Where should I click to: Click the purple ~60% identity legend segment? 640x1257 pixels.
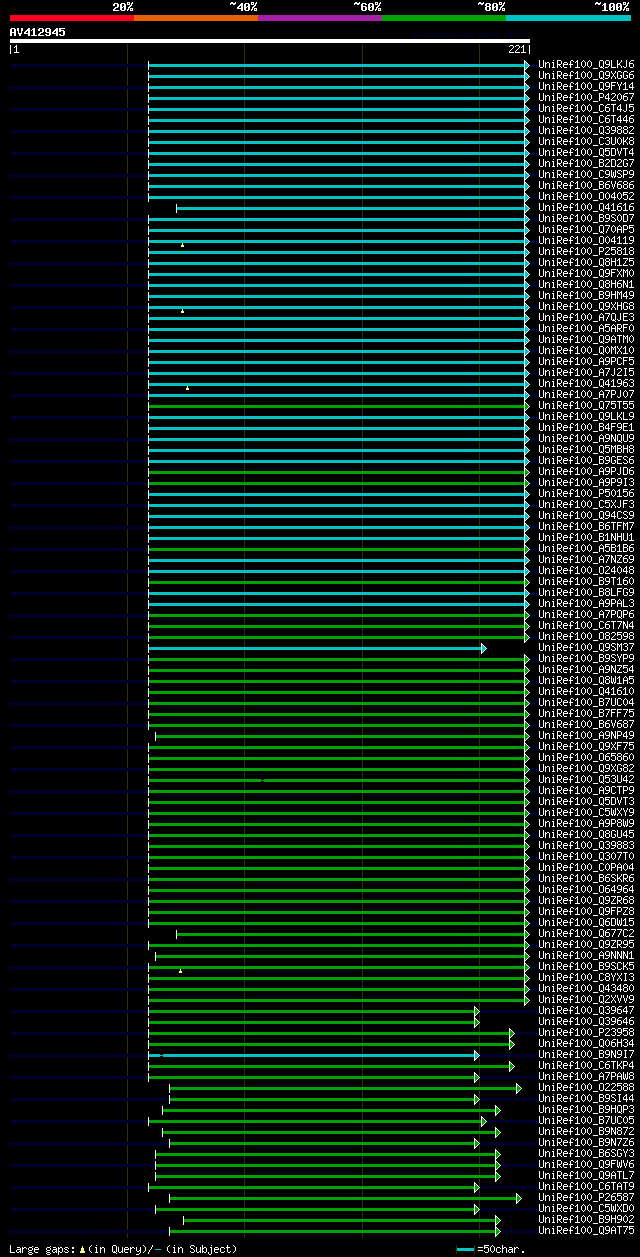coord(319,18)
